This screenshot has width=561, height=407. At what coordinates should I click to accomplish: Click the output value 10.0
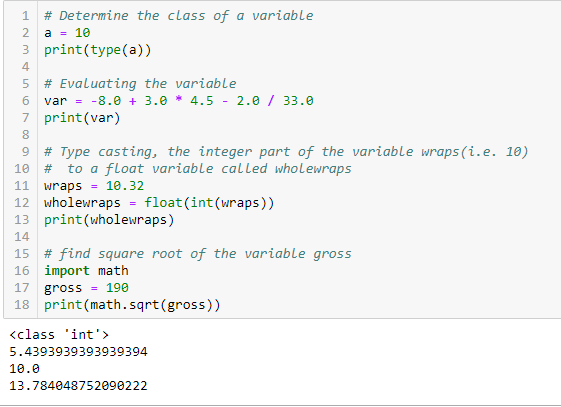pyautogui.click(x=25, y=369)
